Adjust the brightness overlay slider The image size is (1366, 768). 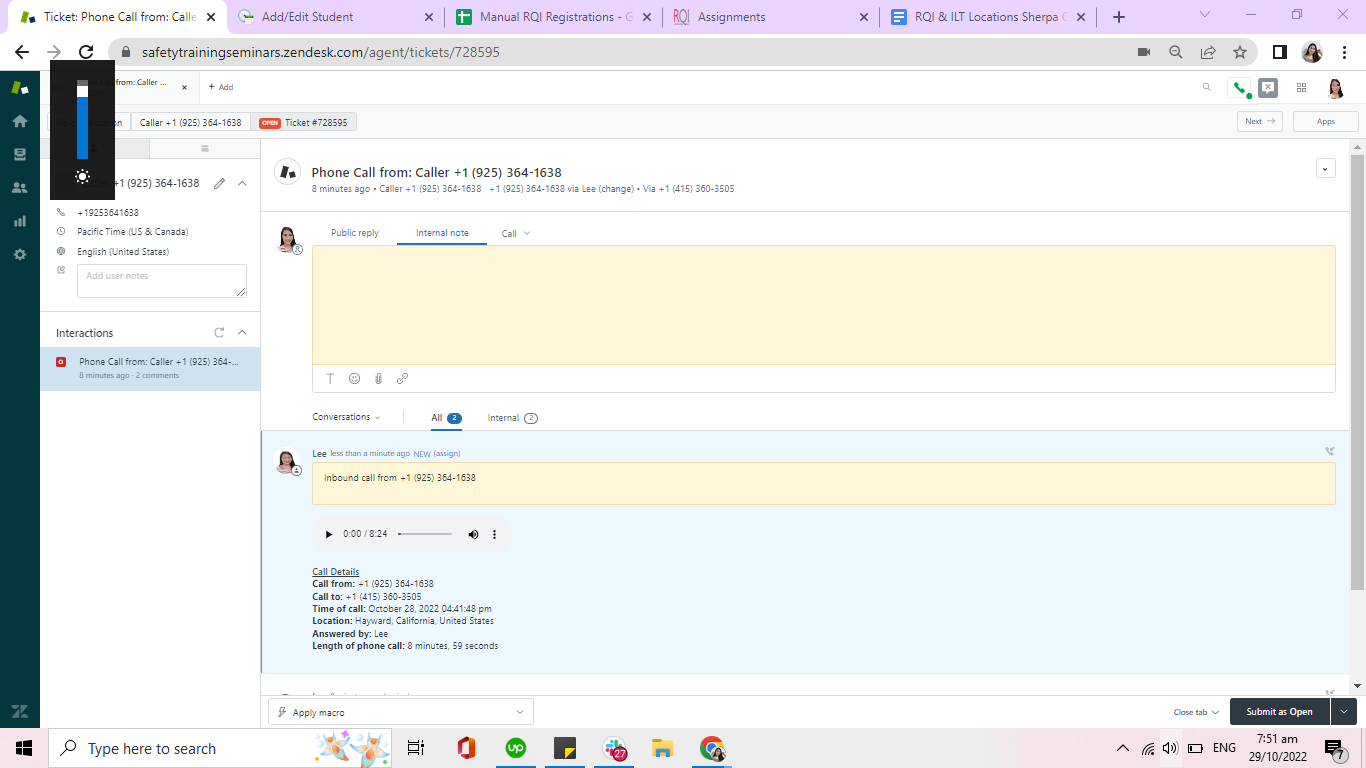(83, 119)
